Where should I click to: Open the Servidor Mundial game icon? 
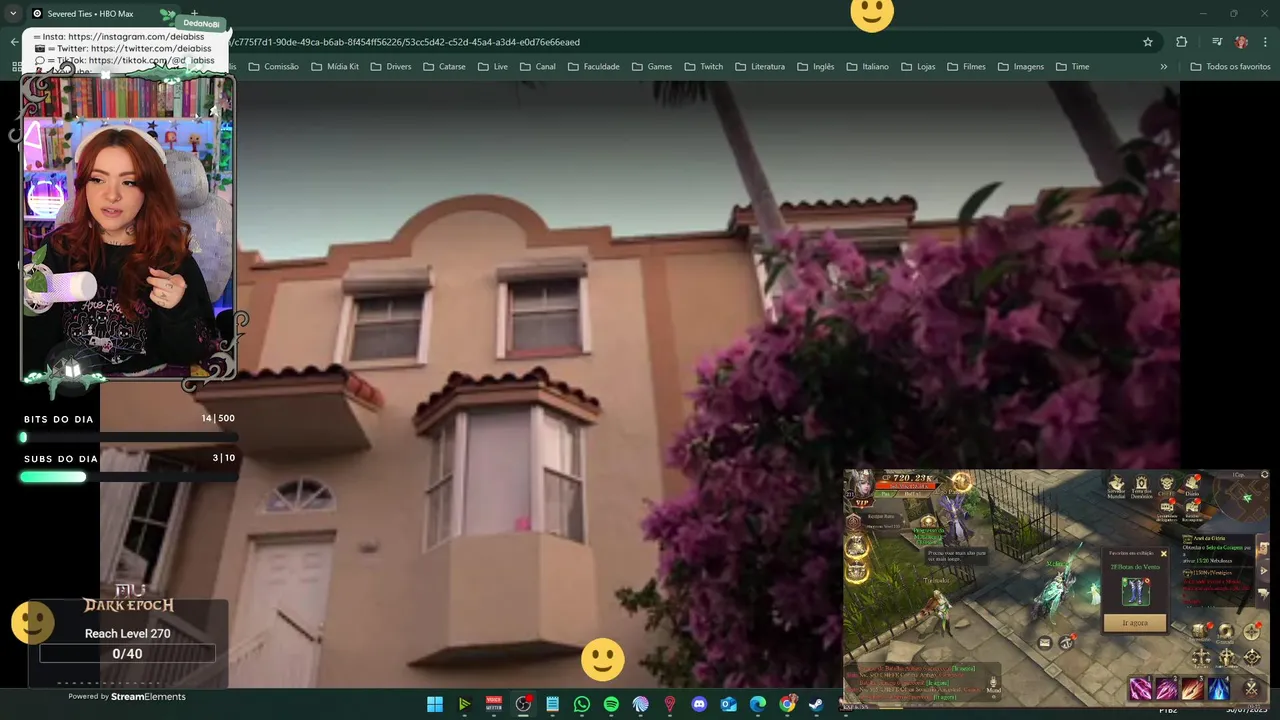click(1116, 487)
